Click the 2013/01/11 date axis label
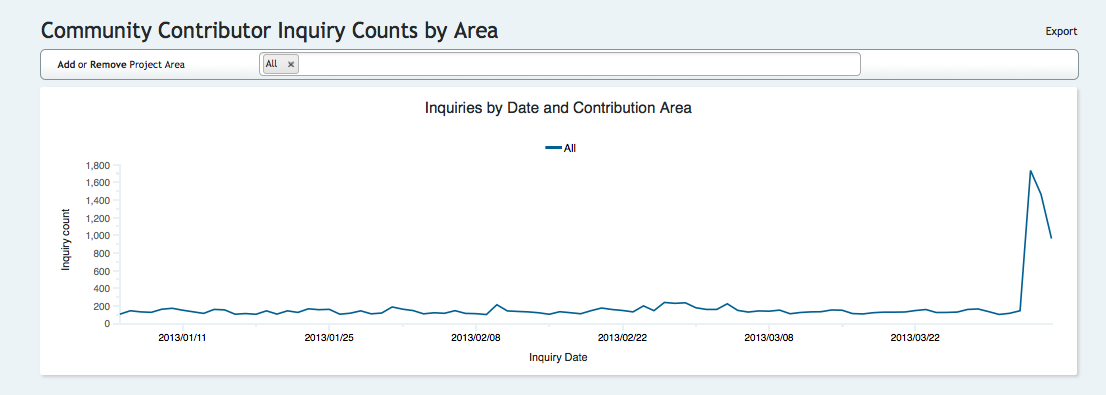The image size is (1106, 395). point(182,338)
